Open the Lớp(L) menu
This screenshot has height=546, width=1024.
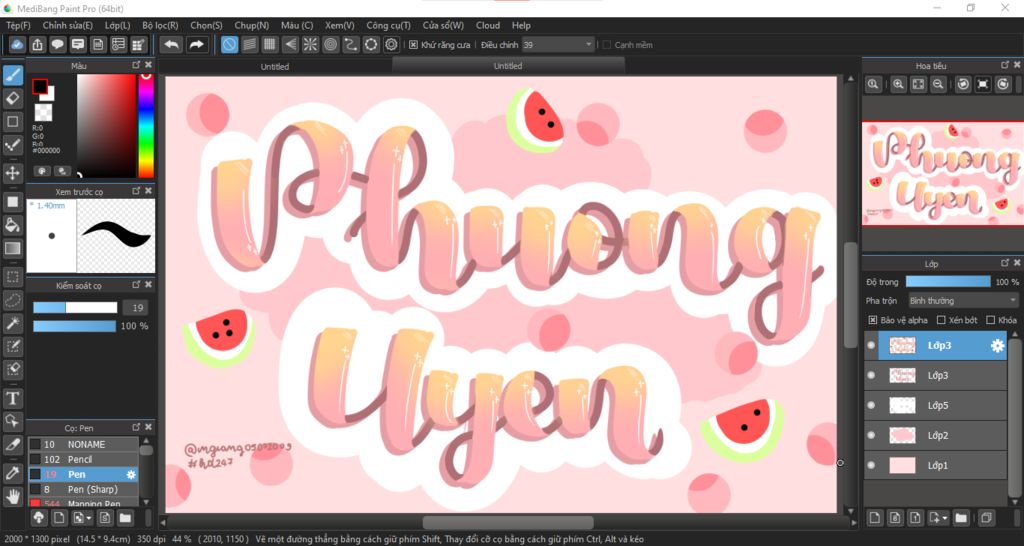(118, 25)
